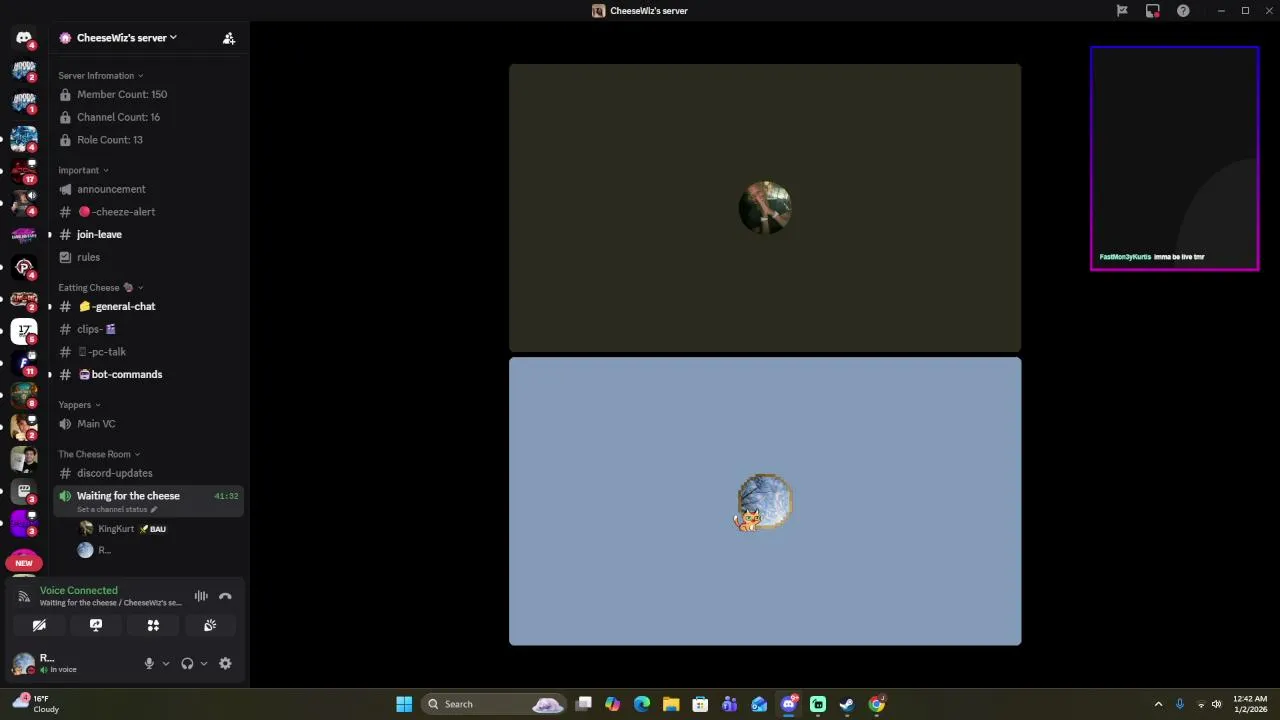Click the Role Count: 13 locked channel
Screen dimensions: 1280x720
coord(149,140)
